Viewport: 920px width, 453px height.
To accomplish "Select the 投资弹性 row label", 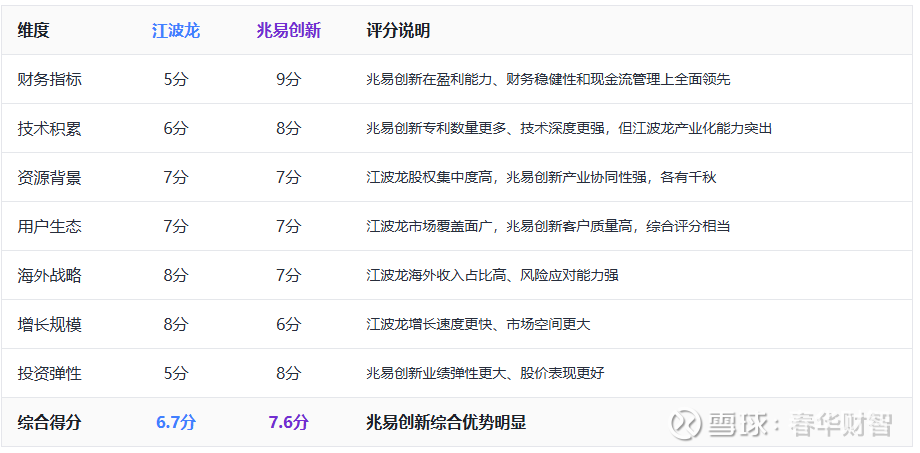I will coord(49,373).
